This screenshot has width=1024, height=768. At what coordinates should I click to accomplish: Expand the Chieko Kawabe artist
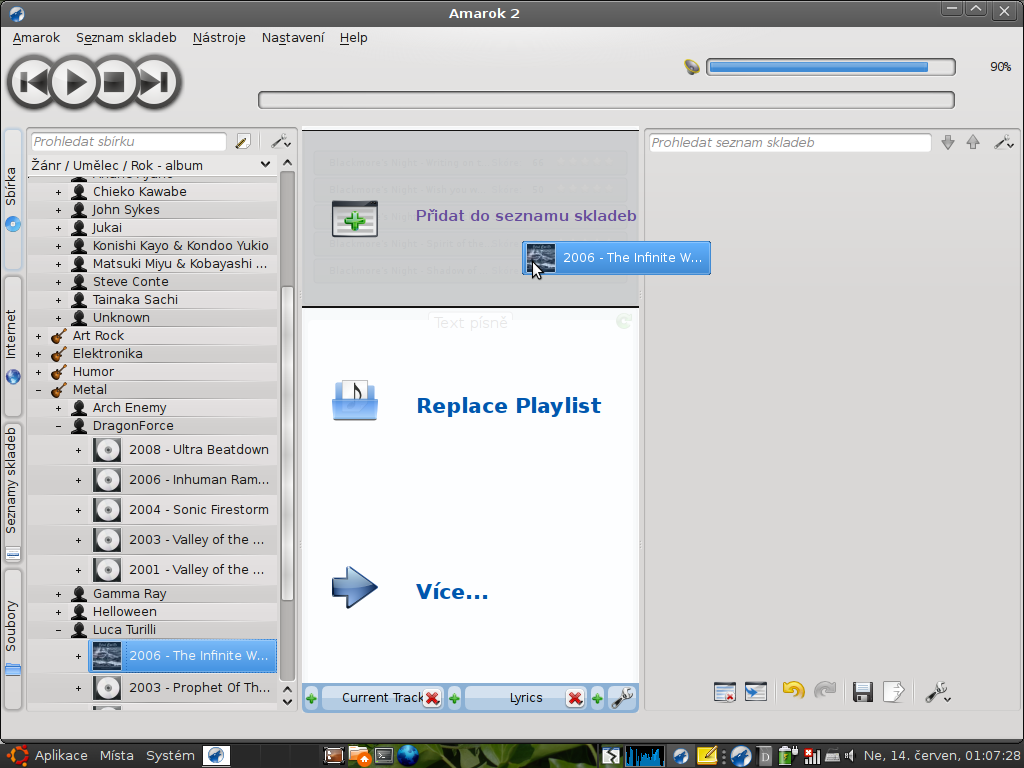tap(58, 192)
